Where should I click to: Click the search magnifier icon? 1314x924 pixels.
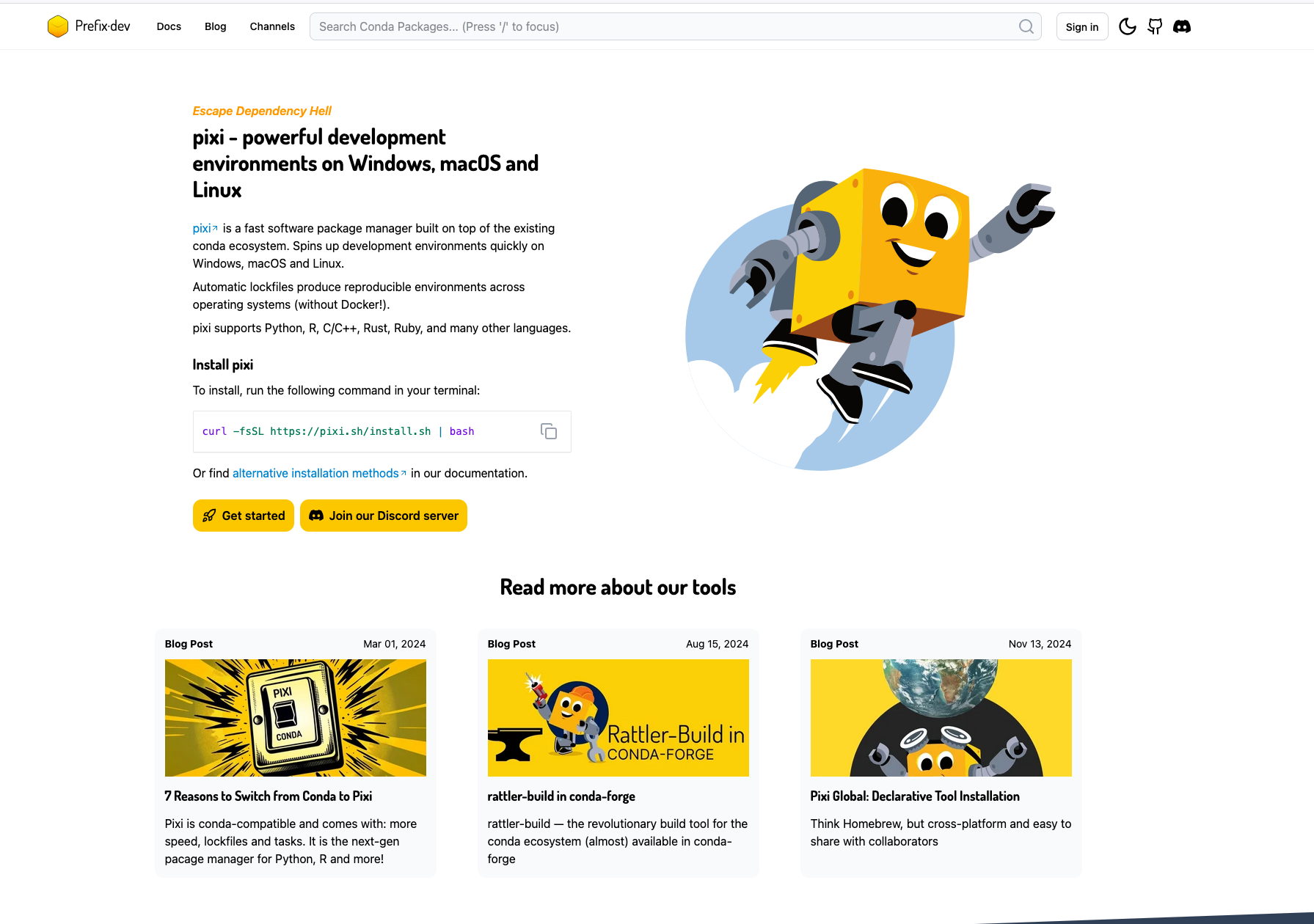(1026, 26)
